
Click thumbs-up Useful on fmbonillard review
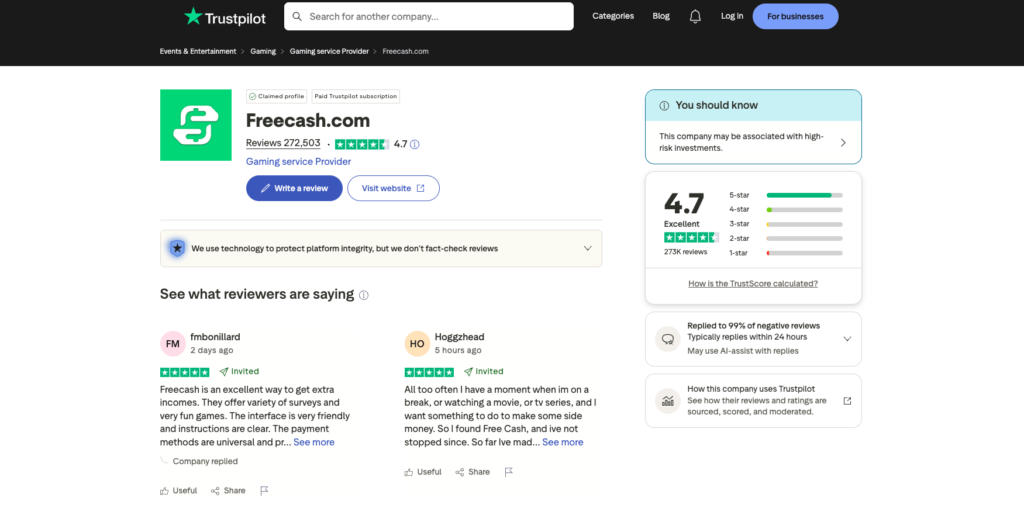point(178,490)
